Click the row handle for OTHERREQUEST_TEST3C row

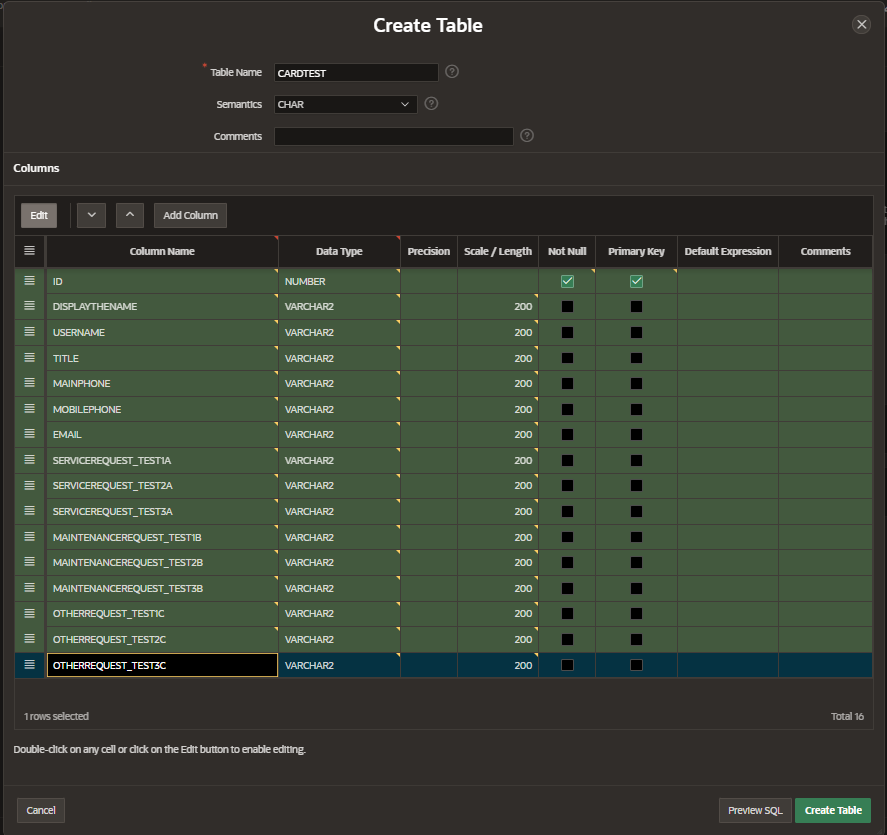(x=29, y=665)
